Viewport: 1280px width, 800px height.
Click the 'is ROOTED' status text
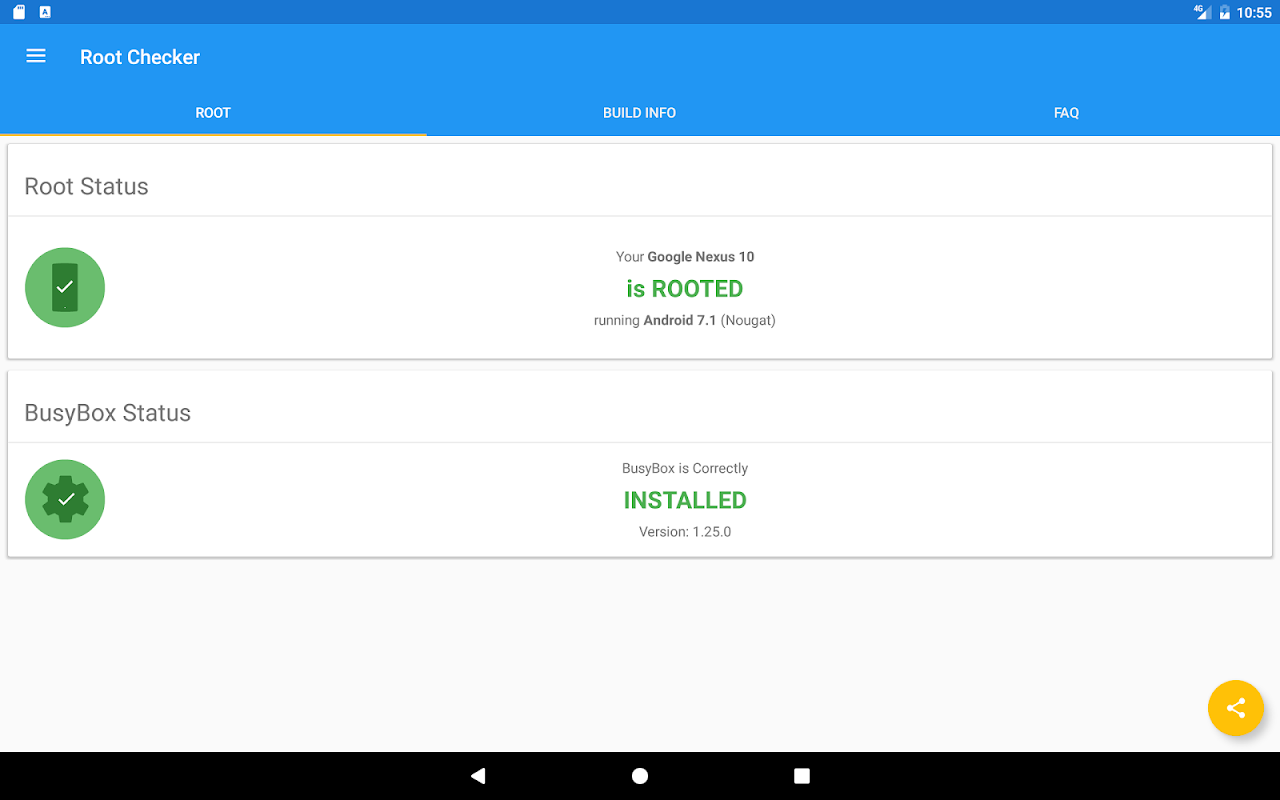pos(685,289)
